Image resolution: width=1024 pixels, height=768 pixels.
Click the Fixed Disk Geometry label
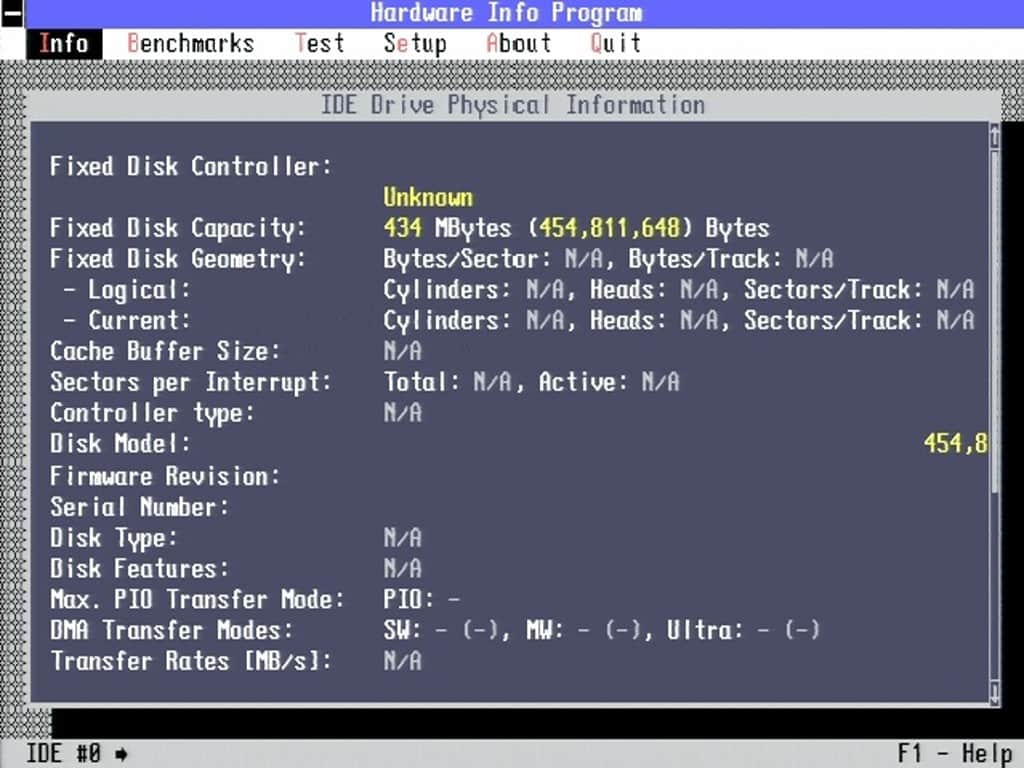coord(178,259)
